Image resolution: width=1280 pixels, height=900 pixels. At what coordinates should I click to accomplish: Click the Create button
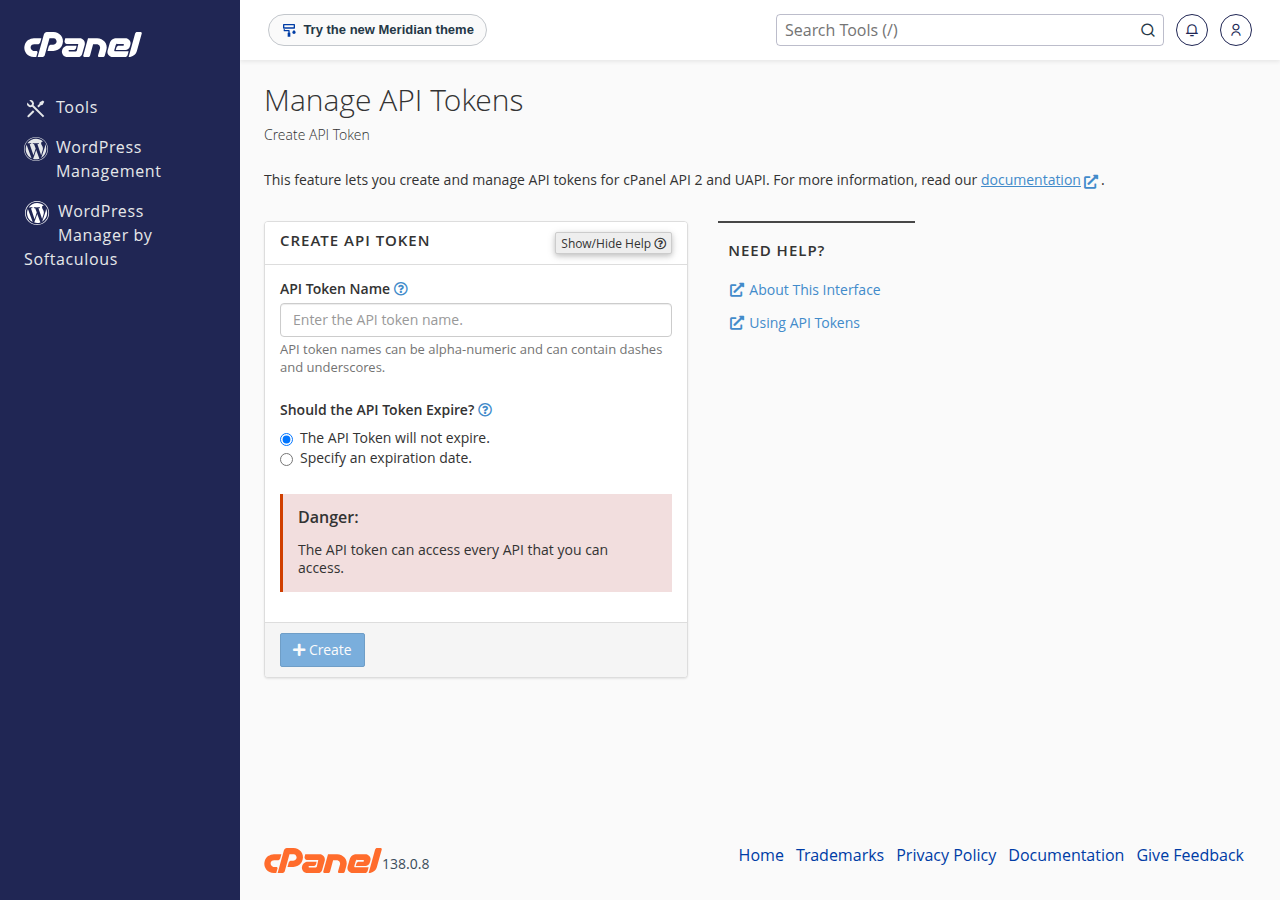pyautogui.click(x=322, y=650)
